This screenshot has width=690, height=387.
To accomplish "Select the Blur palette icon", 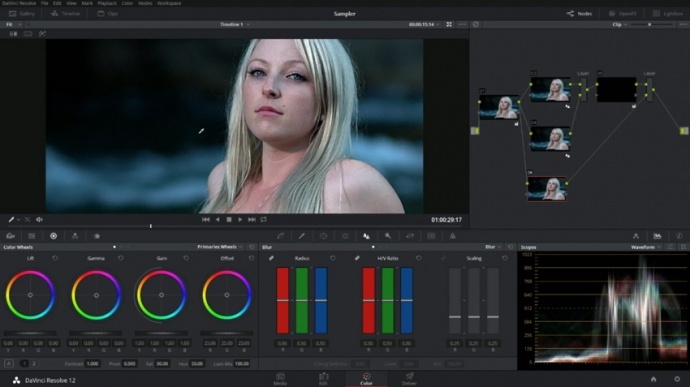I will click(x=366, y=236).
